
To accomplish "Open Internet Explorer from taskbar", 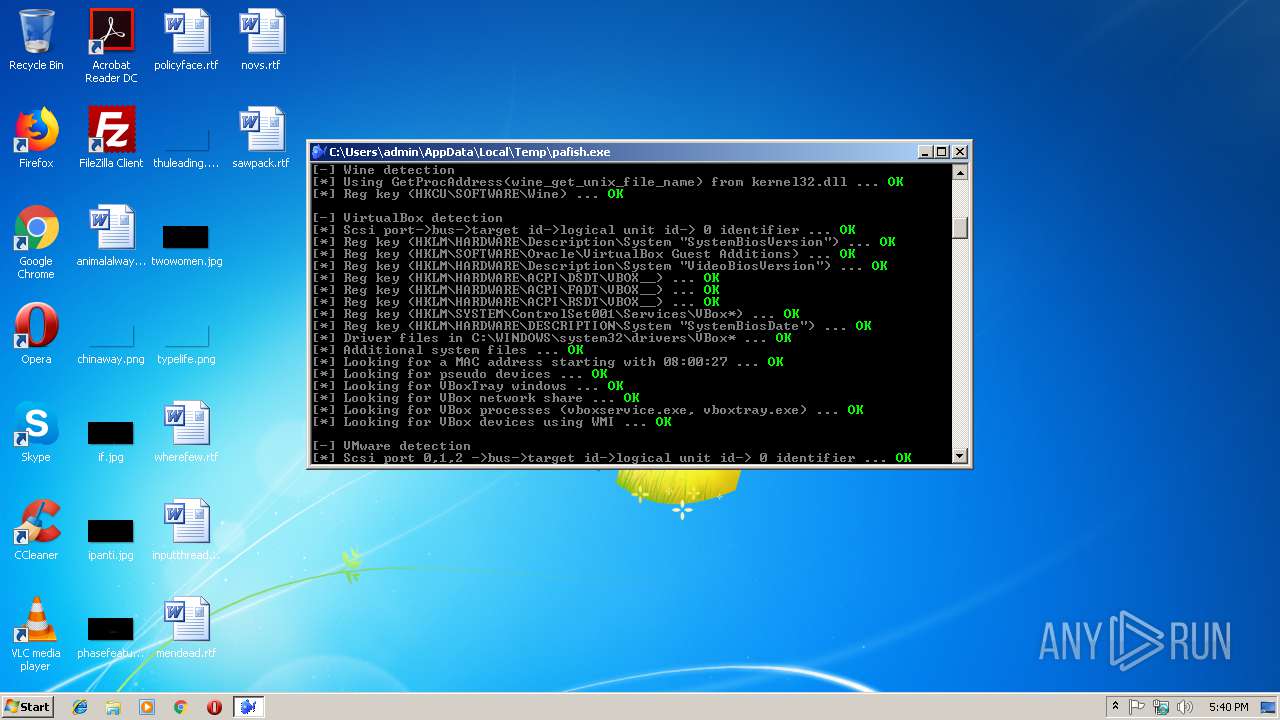I will click(x=80, y=707).
